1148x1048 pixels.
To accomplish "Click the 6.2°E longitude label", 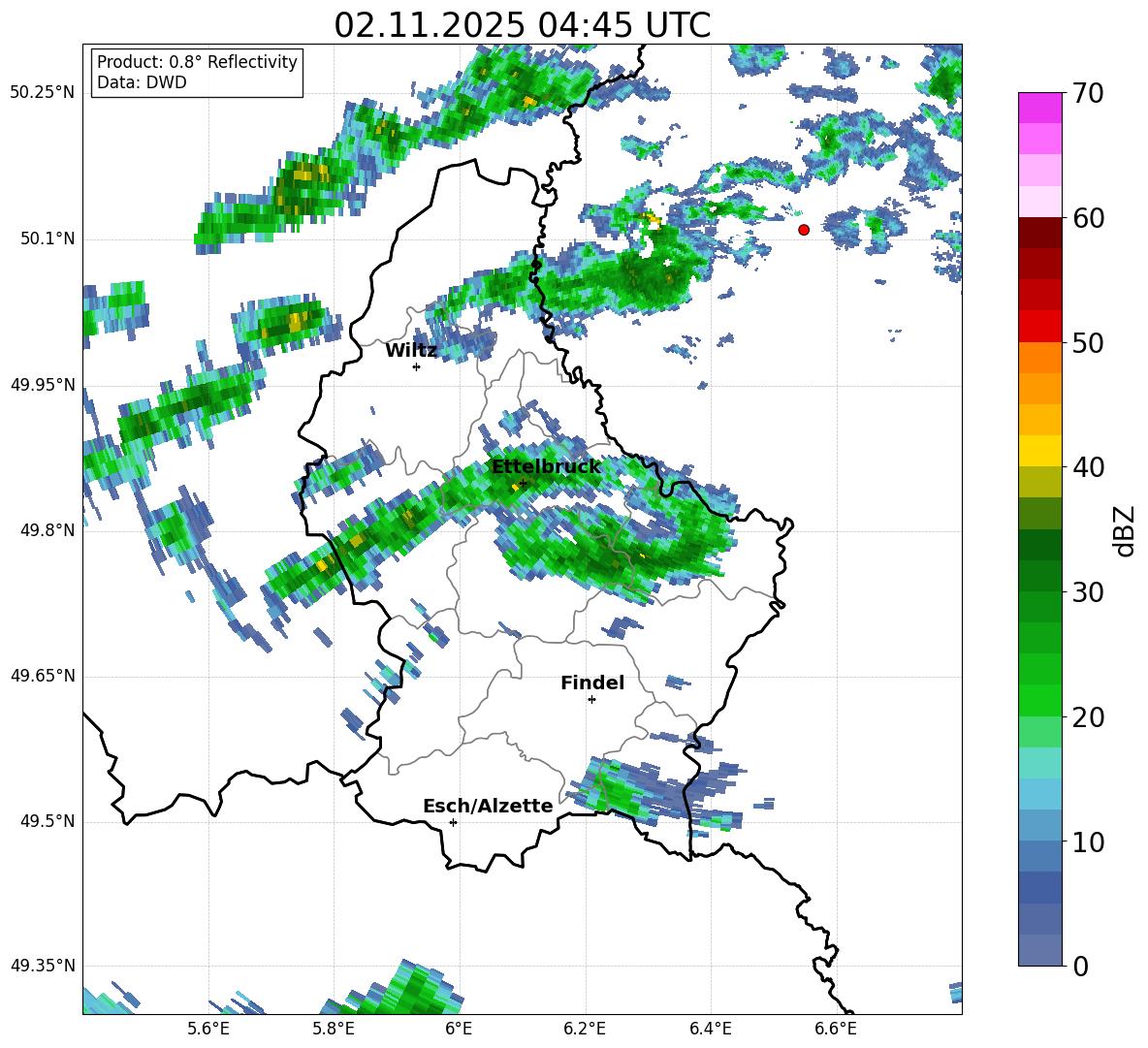I will point(585,1029).
